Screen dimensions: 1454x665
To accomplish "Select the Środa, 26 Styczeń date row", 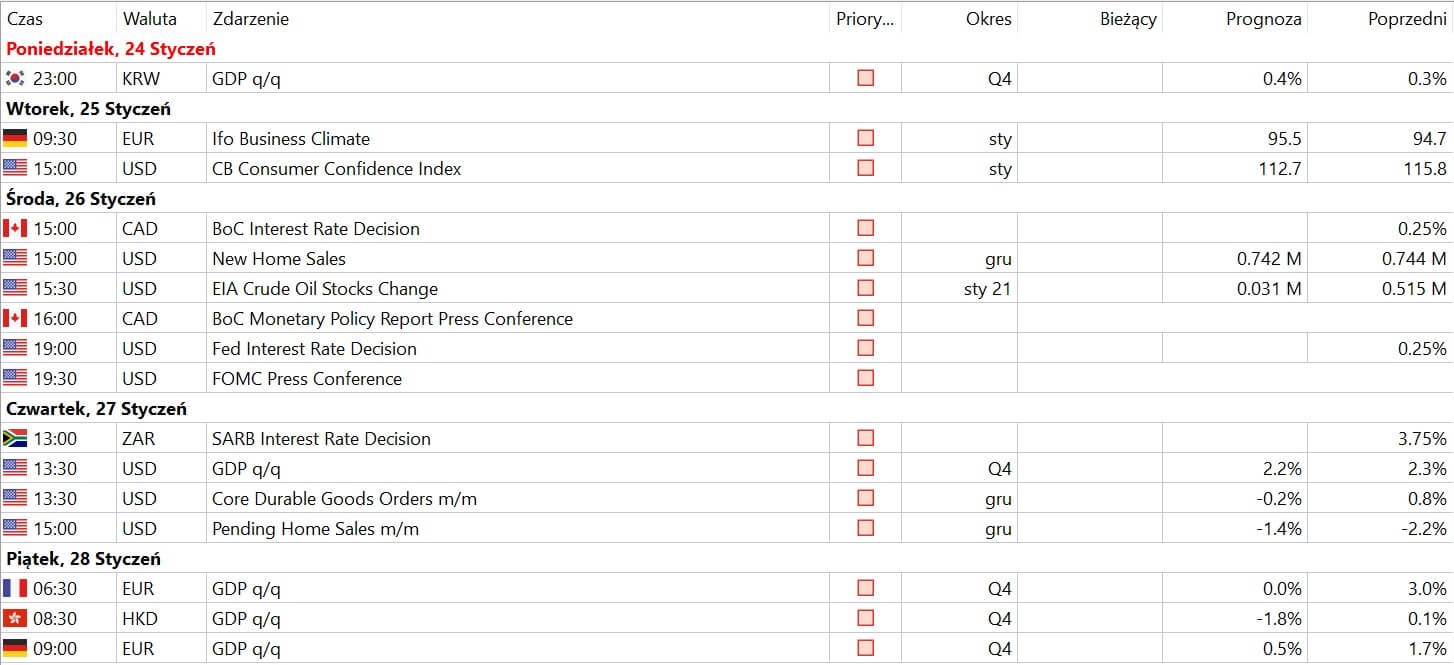I will pos(727,198).
